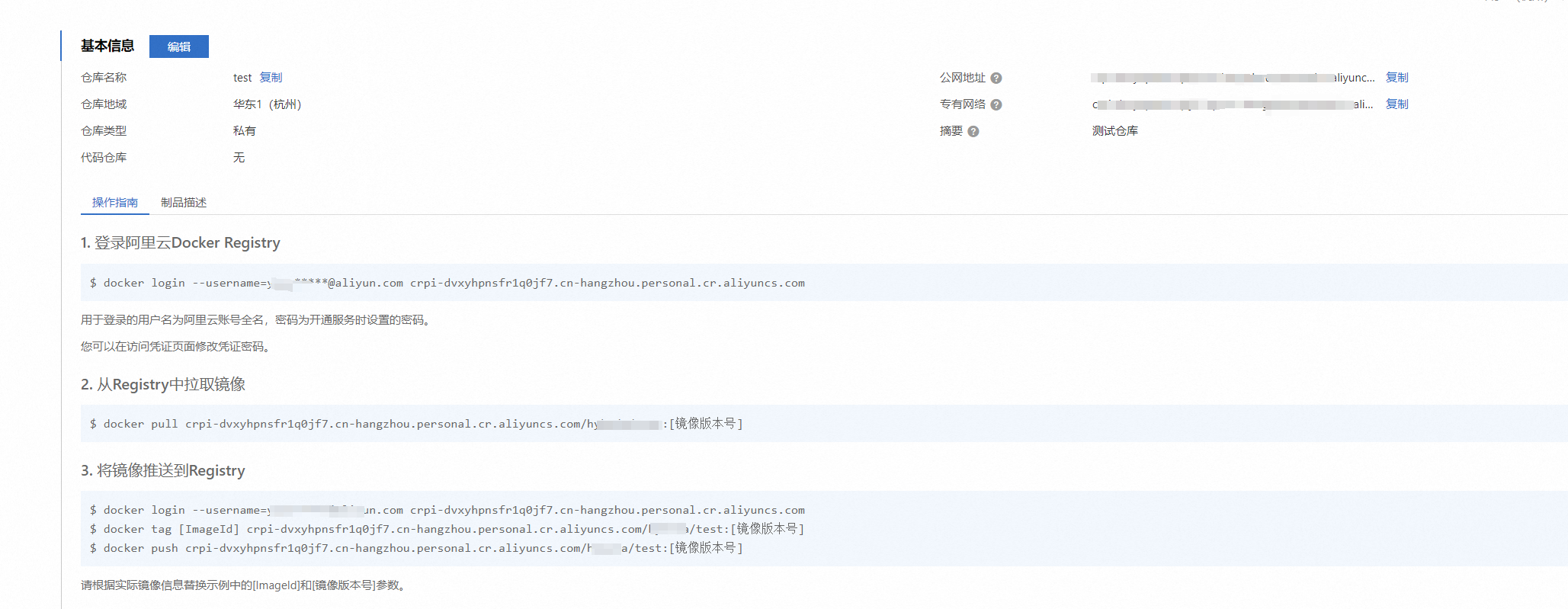The height and width of the screenshot is (609, 1568).
Task: Click the heading 2. 从Registry中拉取镜像
Action: pos(163,385)
